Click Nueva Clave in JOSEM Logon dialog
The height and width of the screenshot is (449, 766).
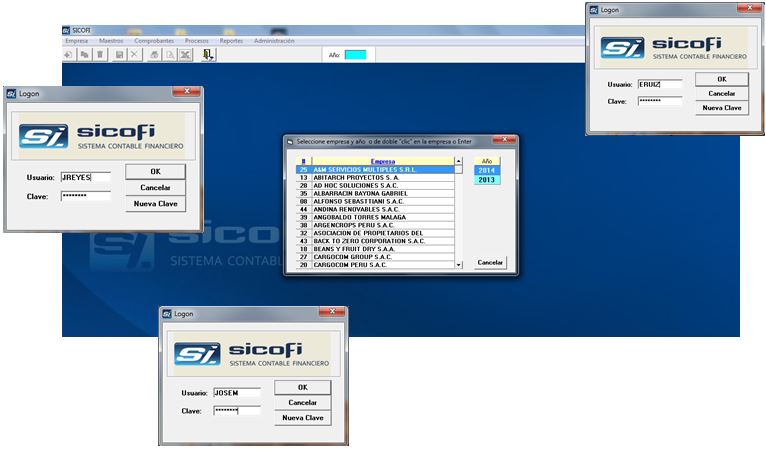(303, 418)
